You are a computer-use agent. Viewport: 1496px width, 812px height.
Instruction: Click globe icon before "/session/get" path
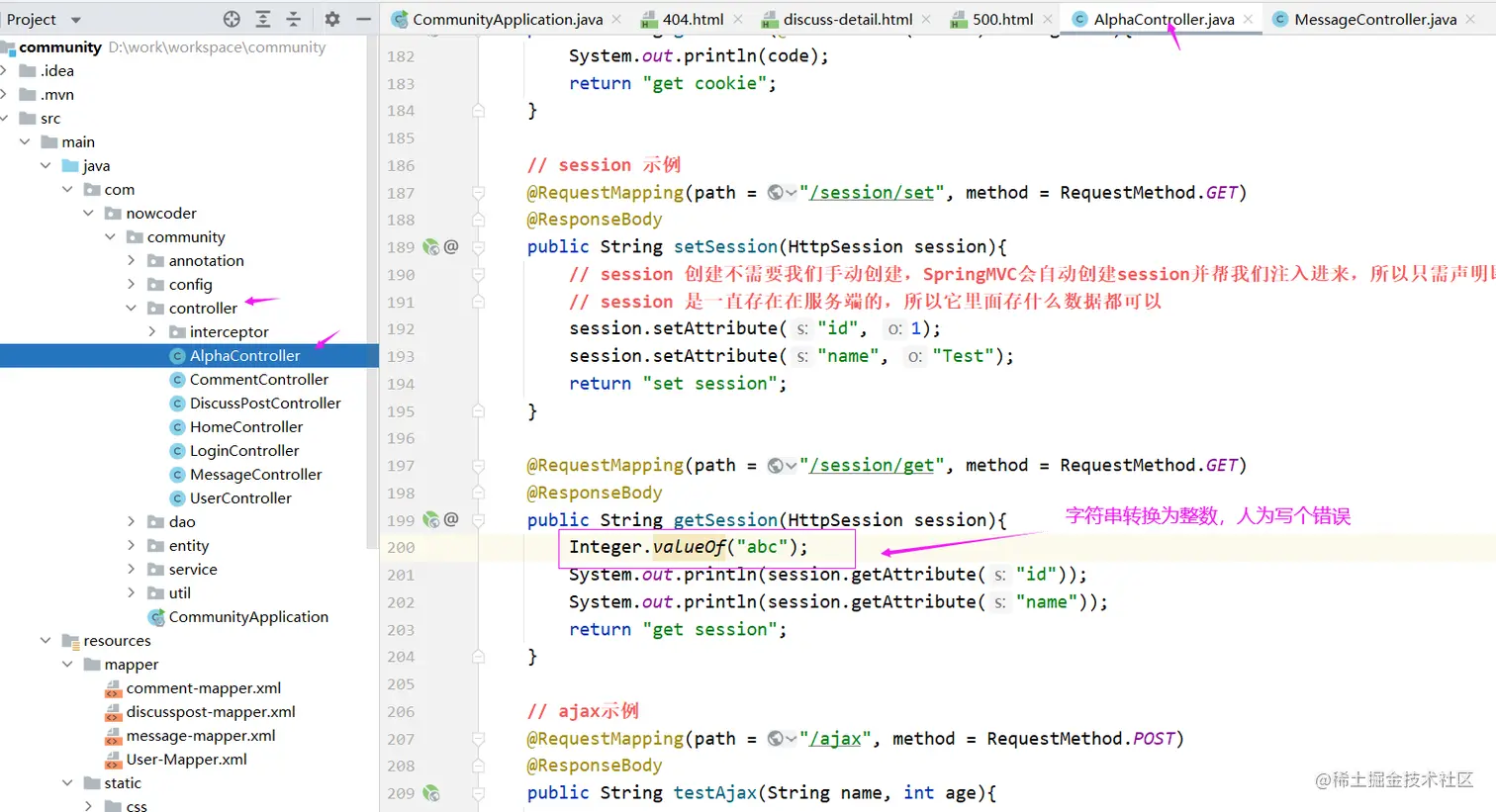click(776, 466)
